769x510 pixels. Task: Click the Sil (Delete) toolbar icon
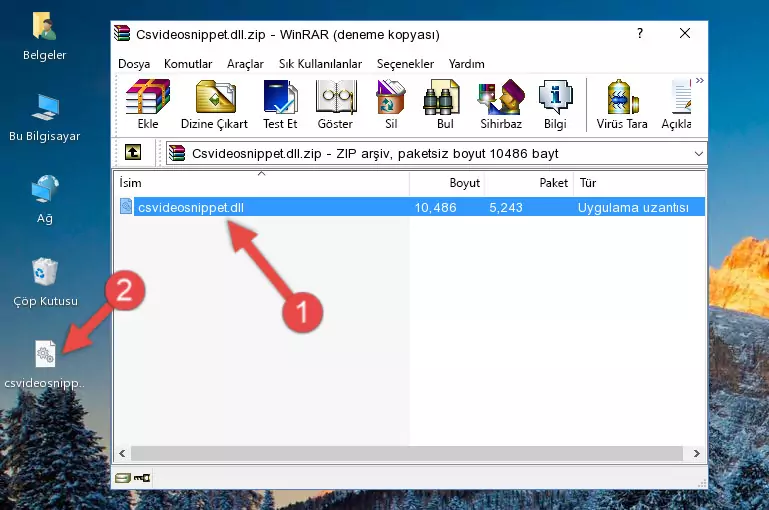[x=391, y=104]
